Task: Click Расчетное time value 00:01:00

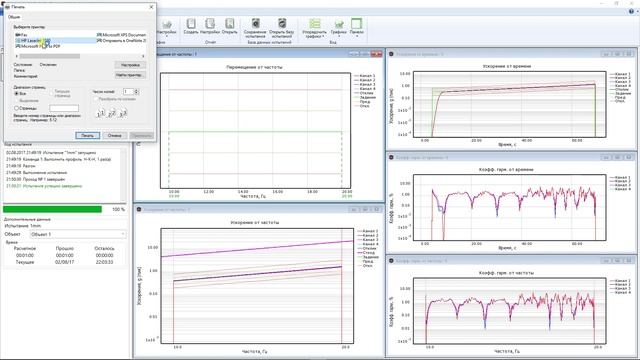Action: [25, 256]
